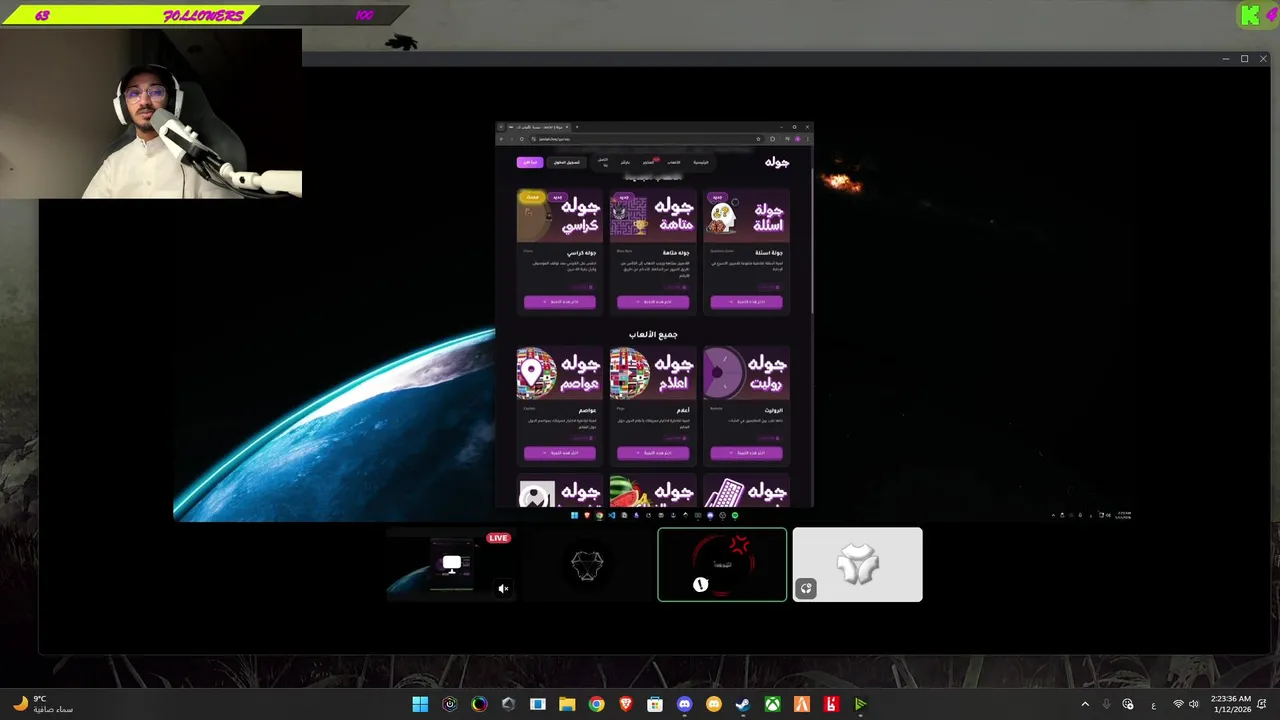Open Discord from the taskbar
Image resolution: width=1280 pixels, height=720 pixels.
684,704
